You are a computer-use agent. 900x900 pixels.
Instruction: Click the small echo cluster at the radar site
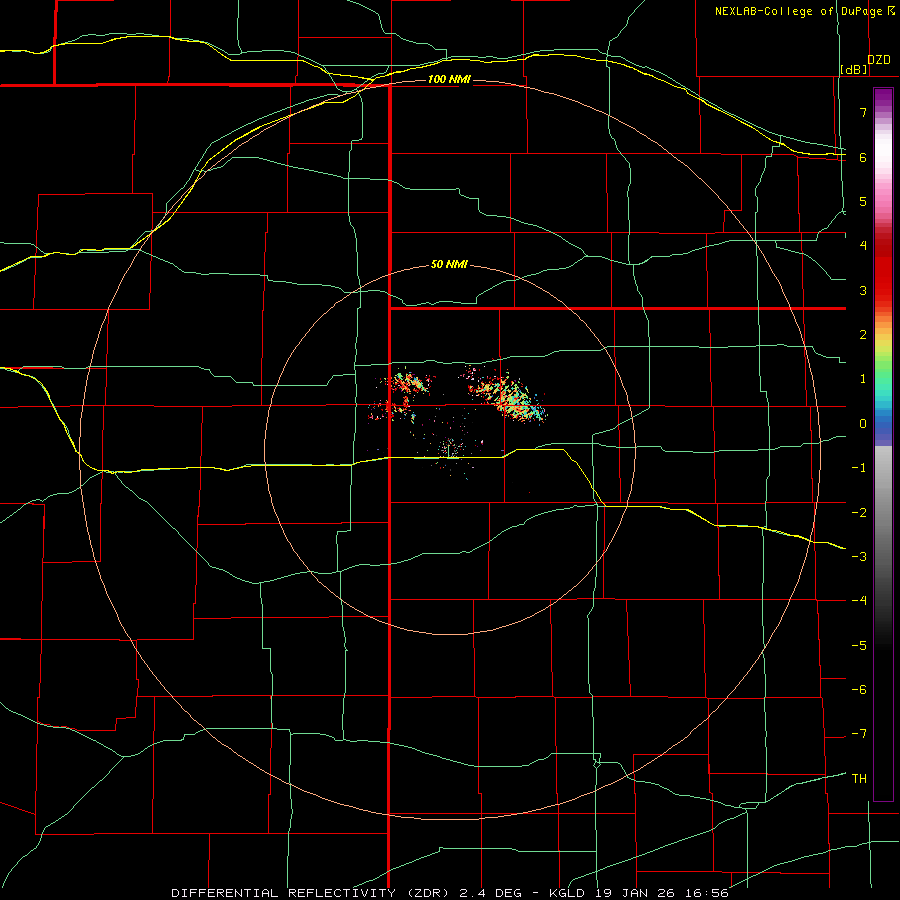coord(451,449)
